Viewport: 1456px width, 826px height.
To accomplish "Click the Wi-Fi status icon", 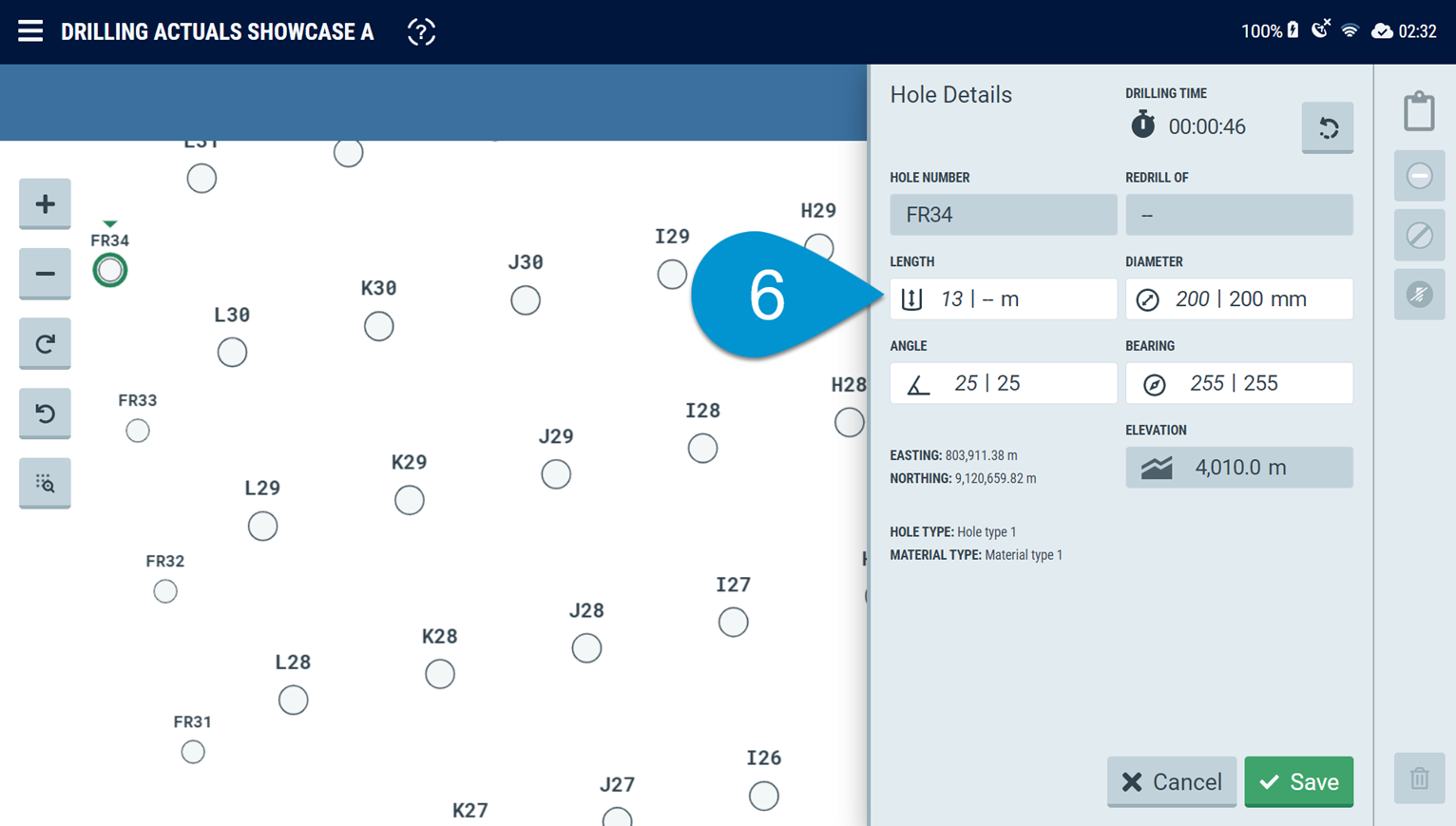I will [x=1351, y=29].
